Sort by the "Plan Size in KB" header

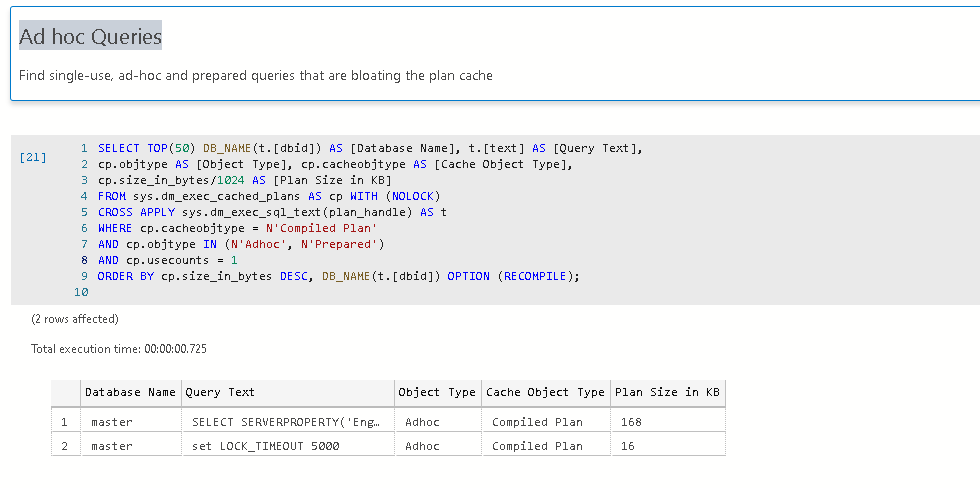[669, 392]
